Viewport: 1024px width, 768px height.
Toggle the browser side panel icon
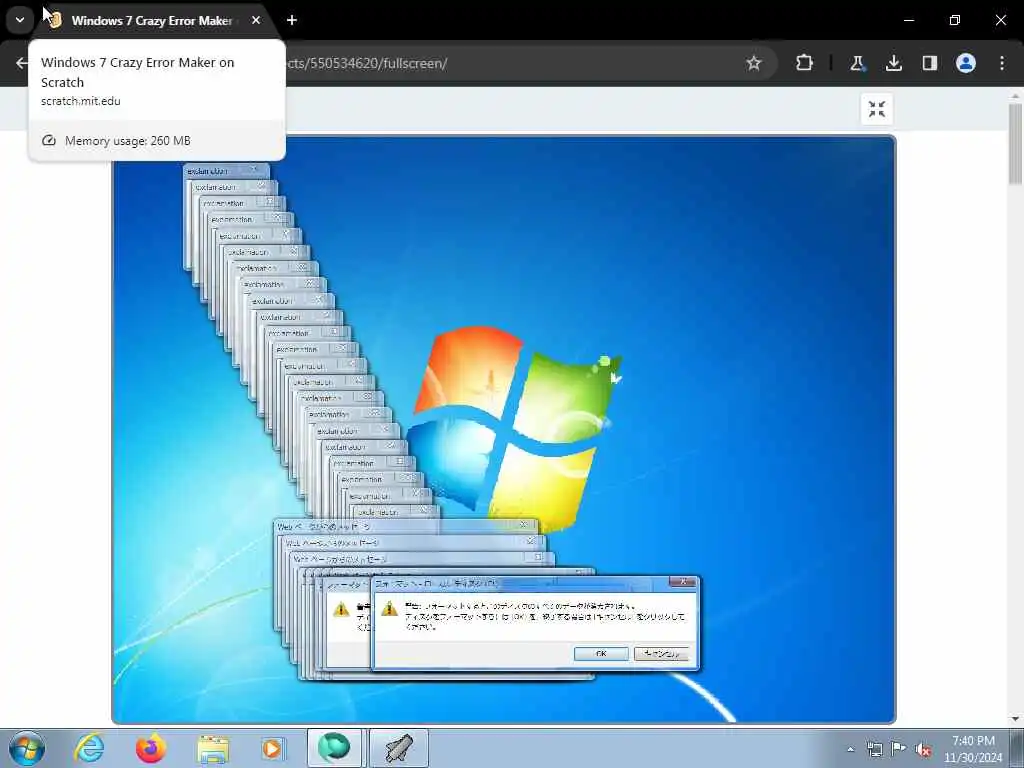pos(929,63)
